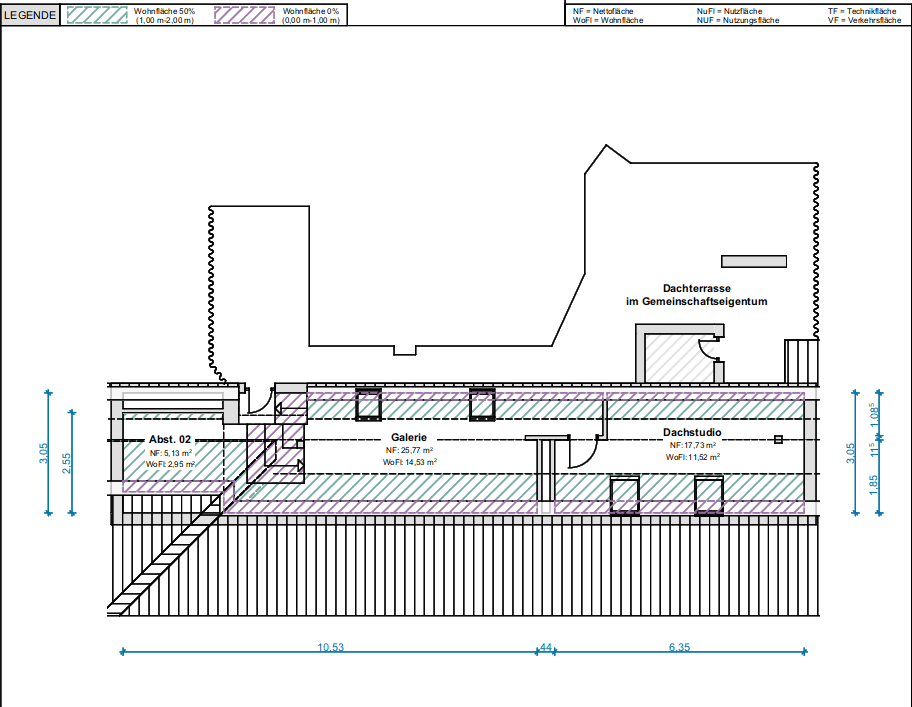Image resolution: width=912 pixels, height=707 pixels.
Task: Click the '10,53' horizontal dimension
Action: pos(330,647)
